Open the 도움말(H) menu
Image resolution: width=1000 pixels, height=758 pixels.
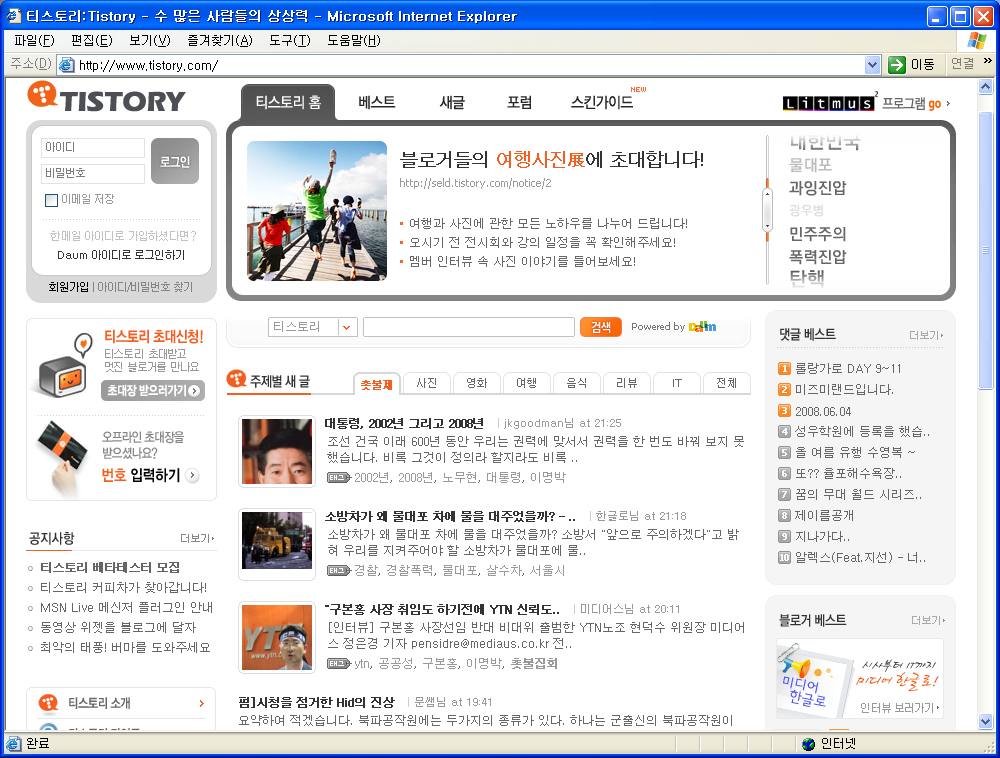tap(354, 40)
